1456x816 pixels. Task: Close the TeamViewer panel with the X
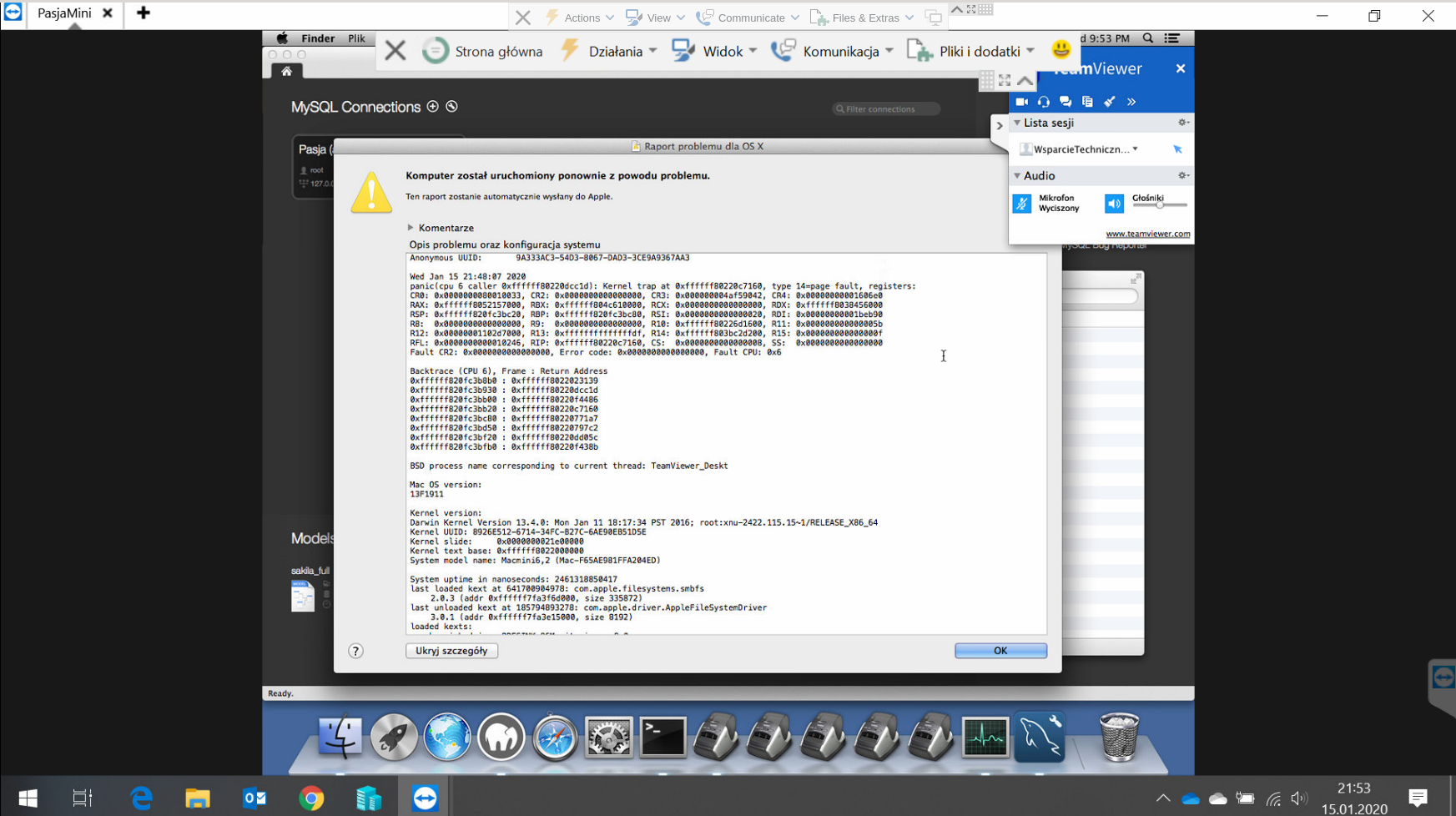click(x=1180, y=68)
